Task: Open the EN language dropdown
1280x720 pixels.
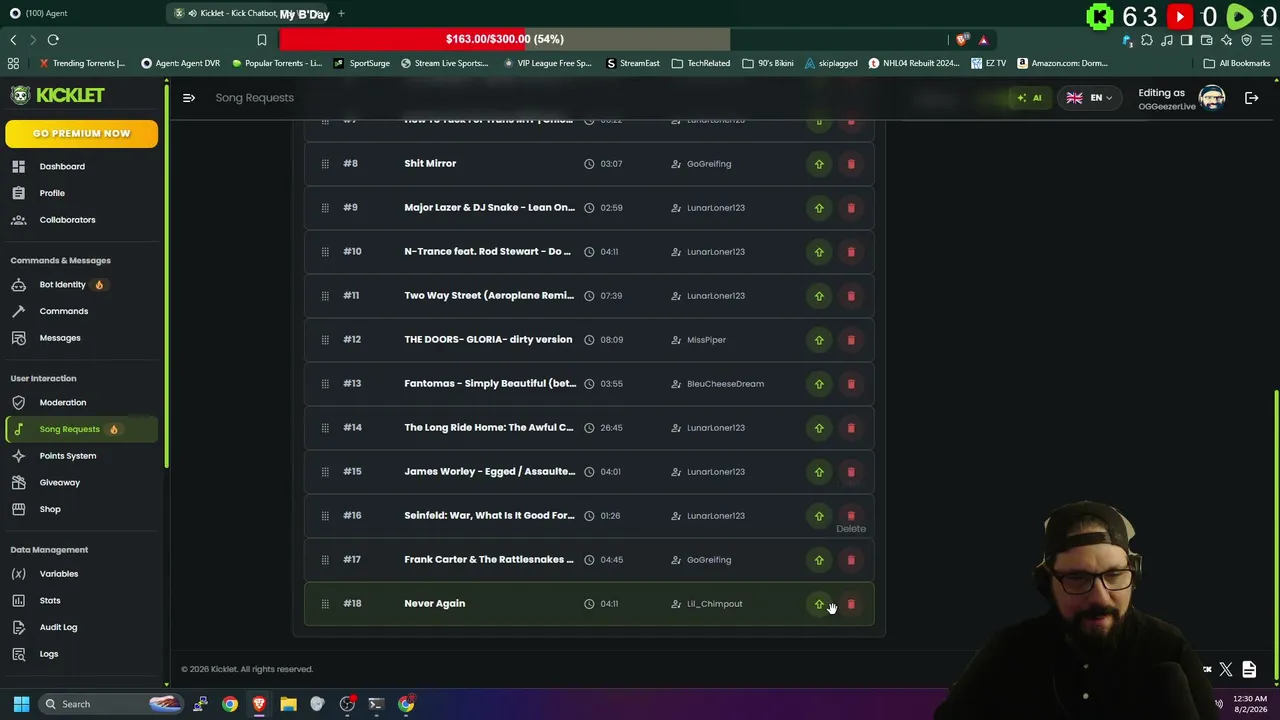Action: pyautogui.click(x=1089, y=98)
